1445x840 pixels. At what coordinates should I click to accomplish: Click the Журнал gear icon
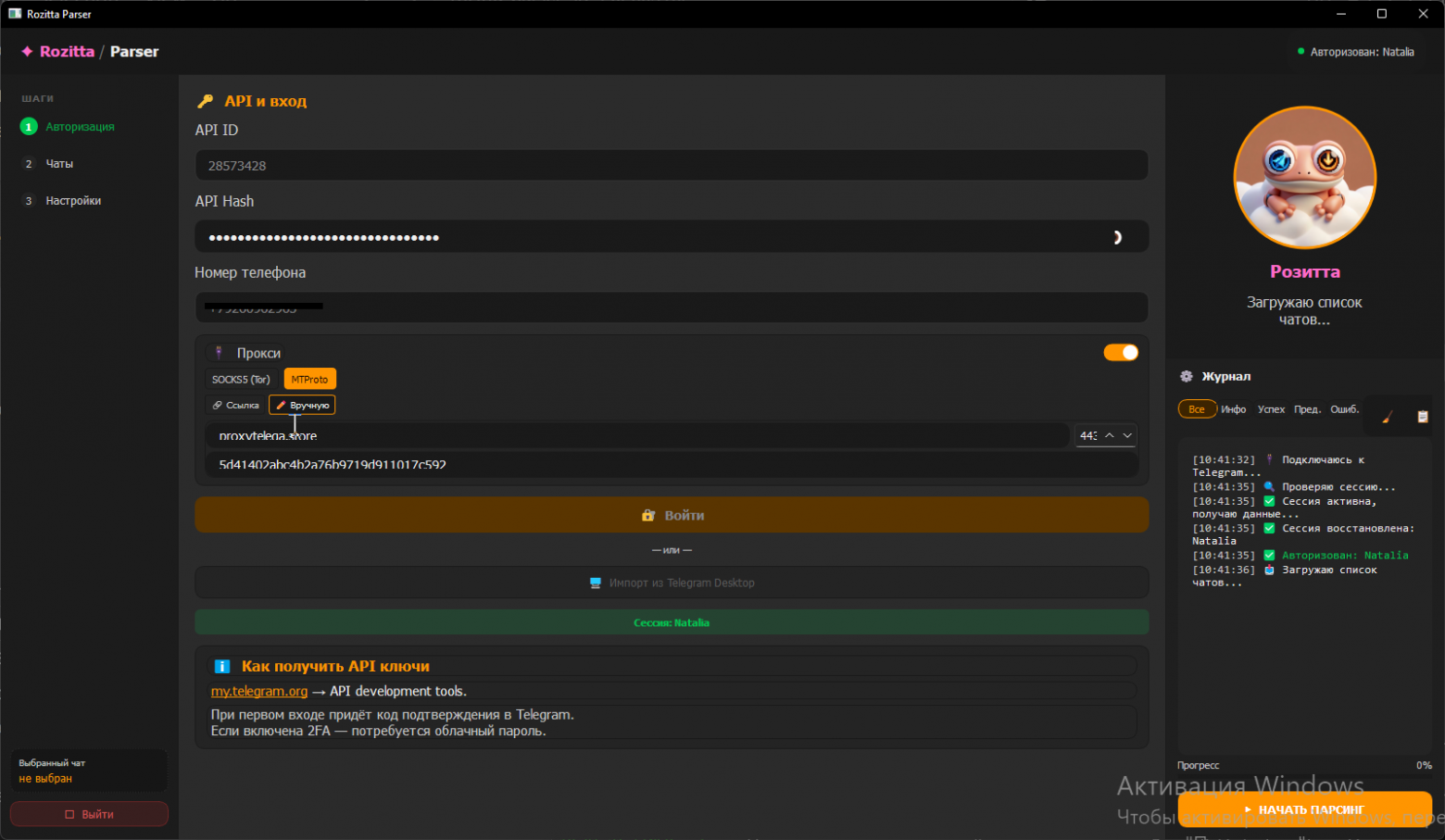tap(1187, 377)
